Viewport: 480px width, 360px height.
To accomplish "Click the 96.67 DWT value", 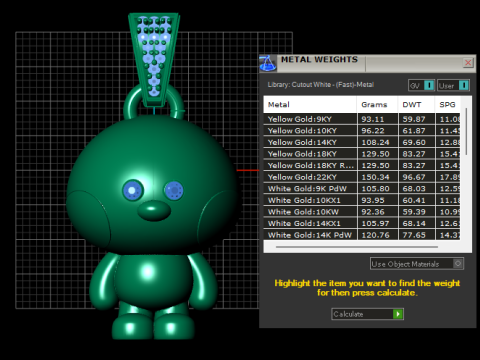I will pos(414,177).
